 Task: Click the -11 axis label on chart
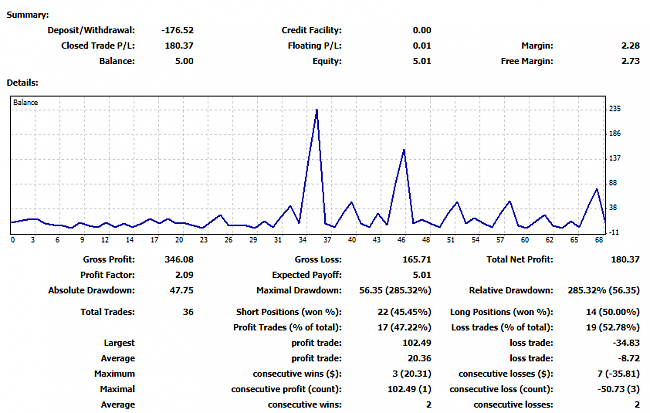click(x=614, y=233)
